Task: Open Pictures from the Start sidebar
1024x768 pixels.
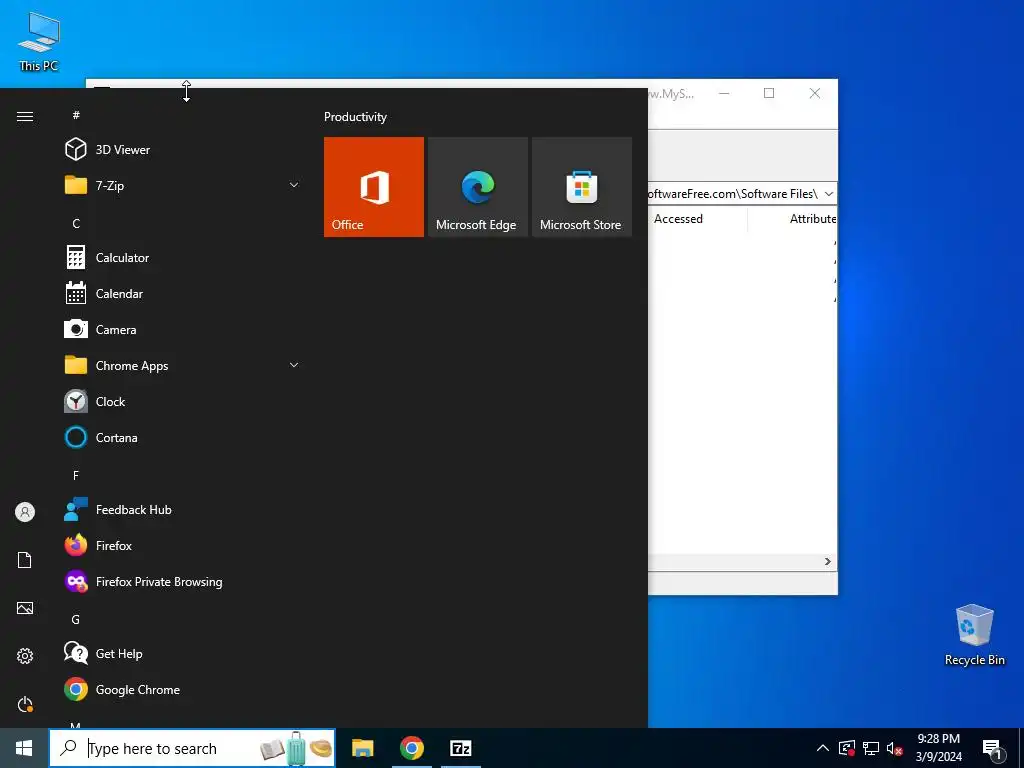Action: coord(25,608)
